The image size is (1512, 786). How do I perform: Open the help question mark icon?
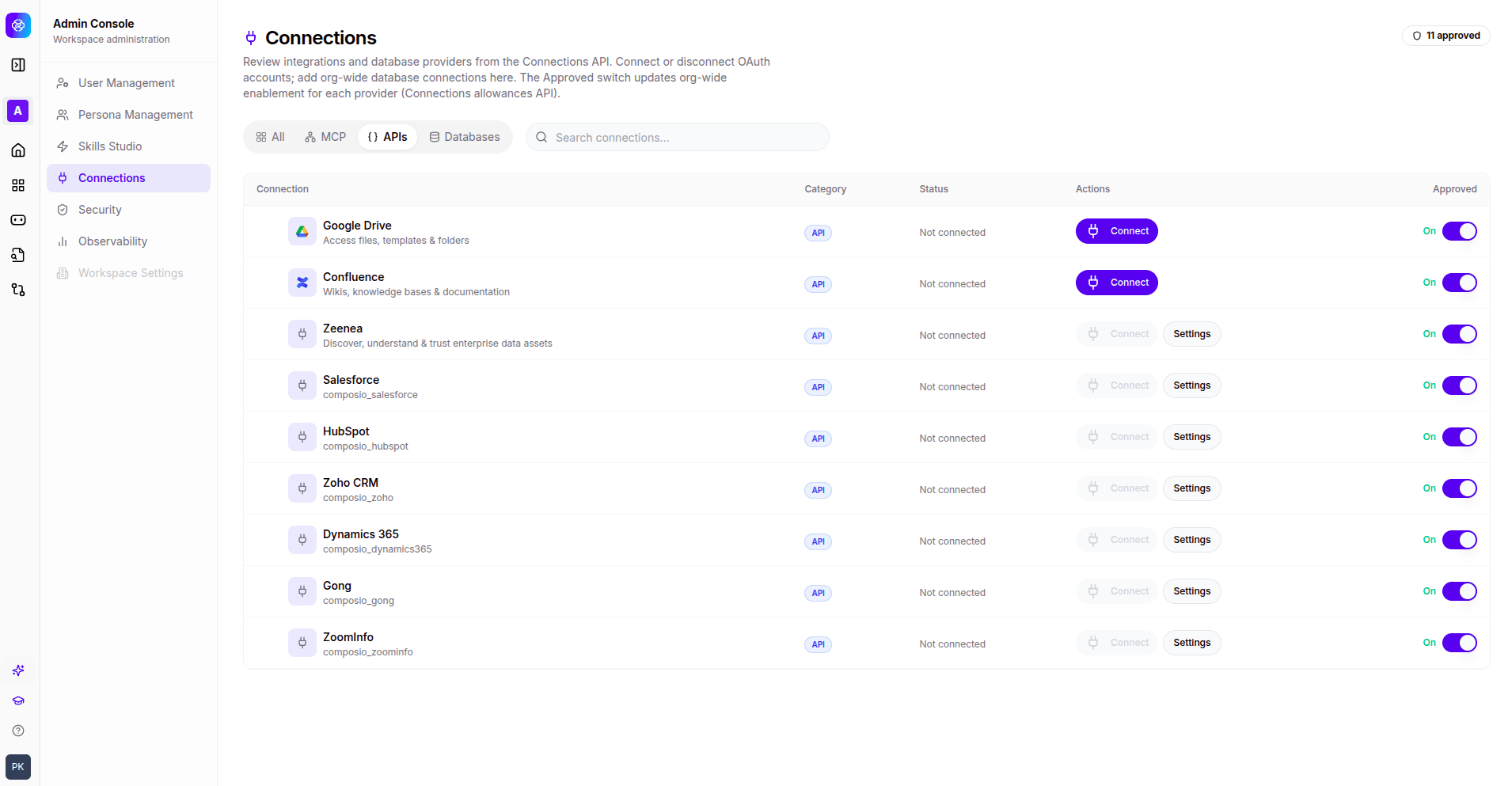18,731
